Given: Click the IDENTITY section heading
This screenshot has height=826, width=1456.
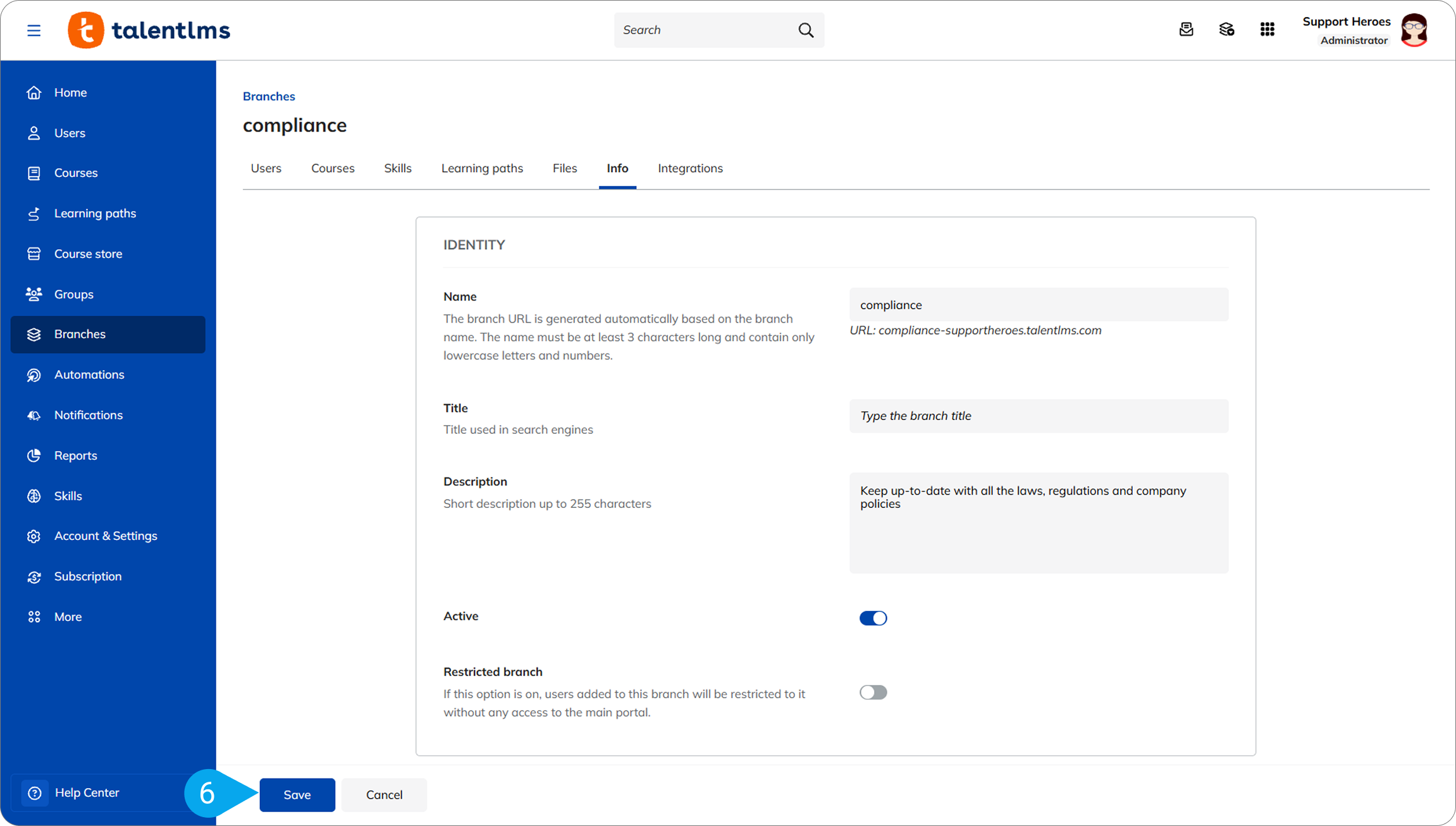Looking at the screenshot, I should tap(474, 245).
